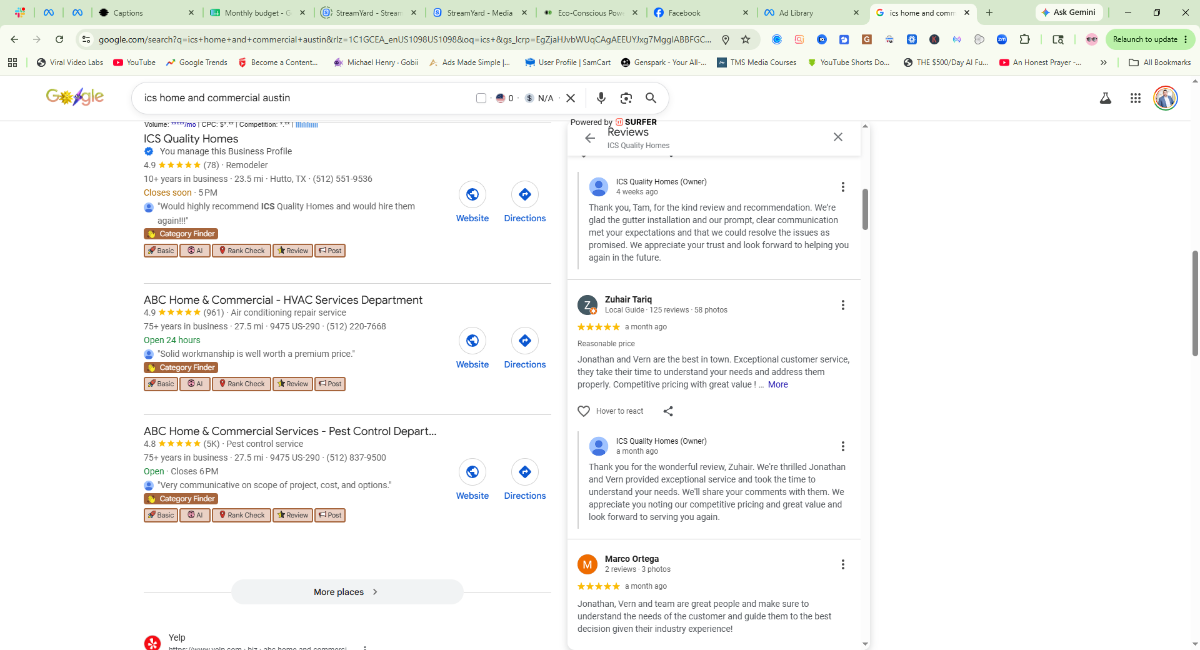Screen dimensions: 1200x650
Task: Switch to StreamYard - Media tab
Action: 480,13
